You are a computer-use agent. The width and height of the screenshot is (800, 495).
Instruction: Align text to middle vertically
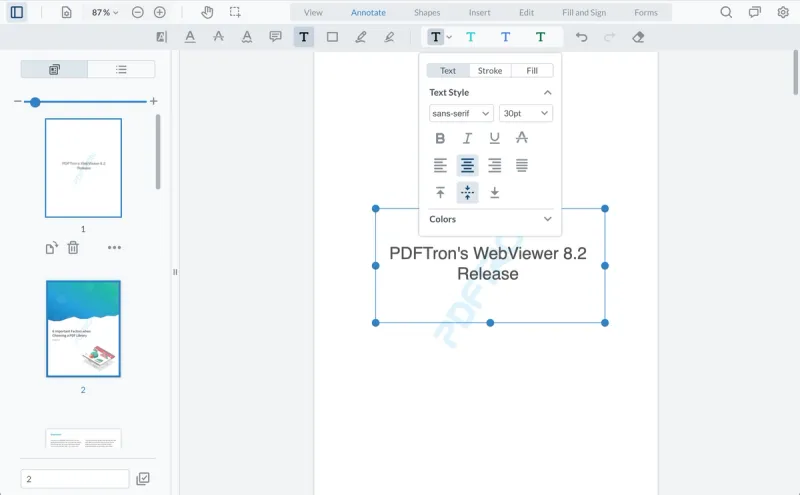click(x=467, y=192)
